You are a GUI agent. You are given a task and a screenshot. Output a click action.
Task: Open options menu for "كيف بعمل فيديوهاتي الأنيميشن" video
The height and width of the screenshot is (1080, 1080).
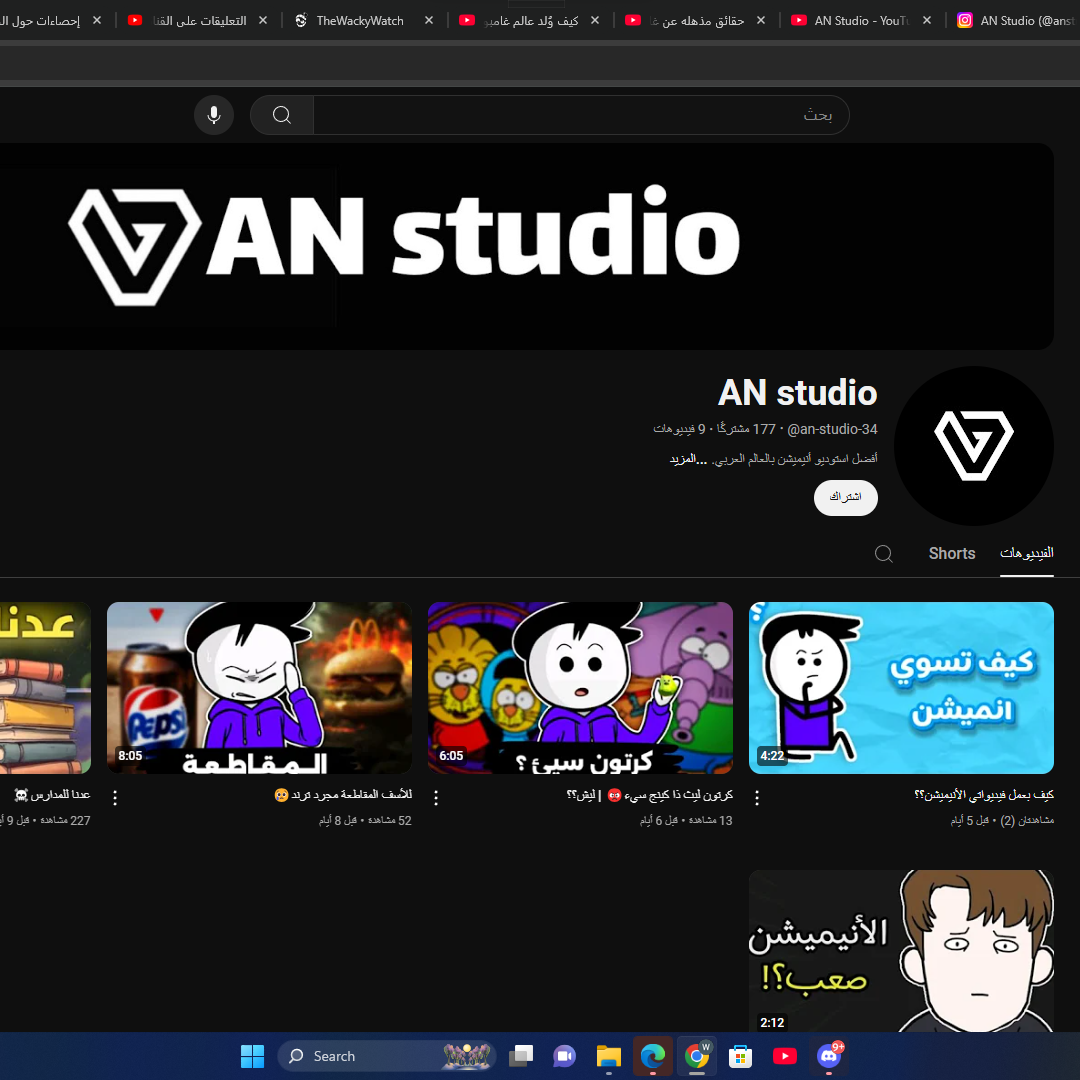757,797
